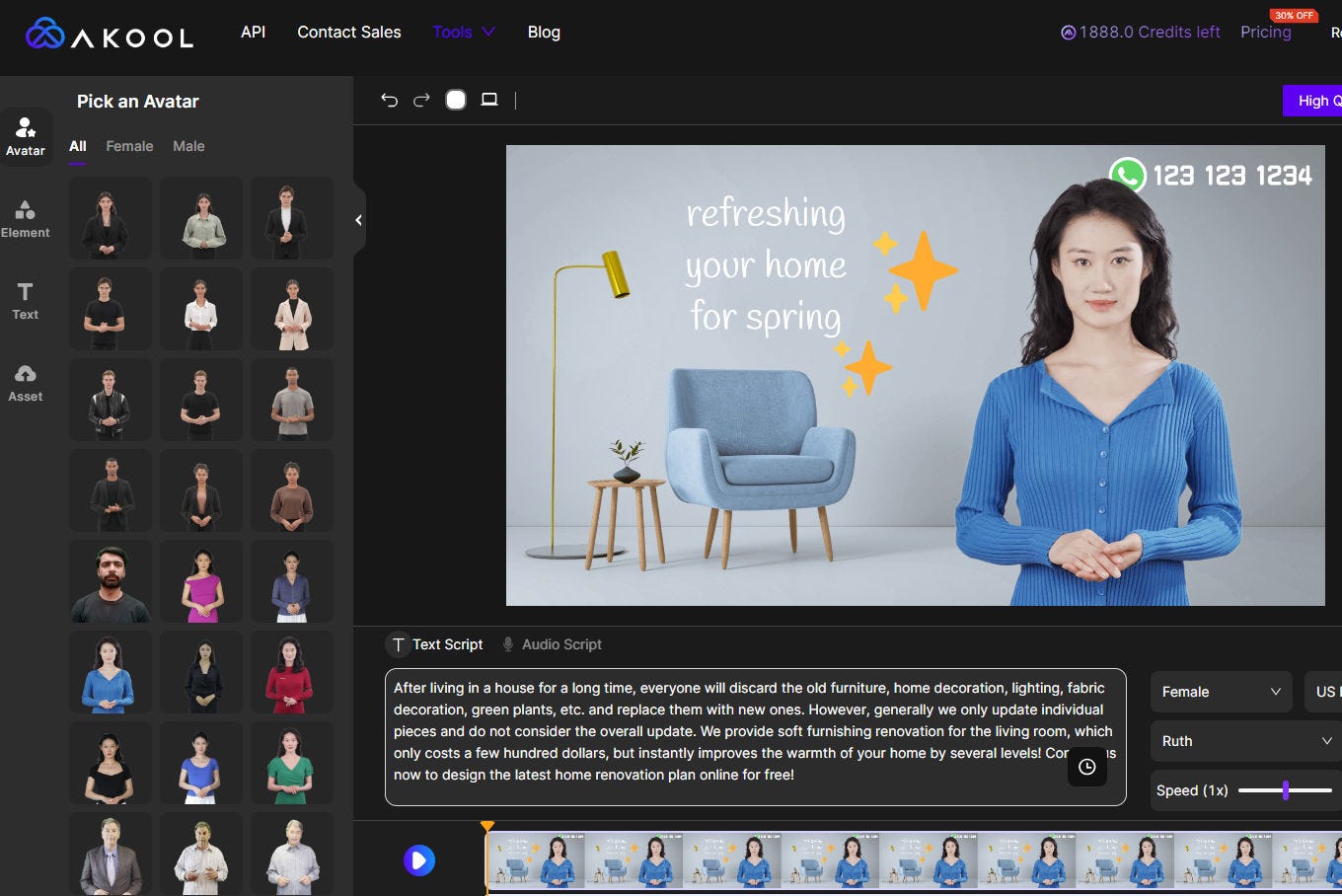Click the Speed (1x) label

pos(1192,790)
